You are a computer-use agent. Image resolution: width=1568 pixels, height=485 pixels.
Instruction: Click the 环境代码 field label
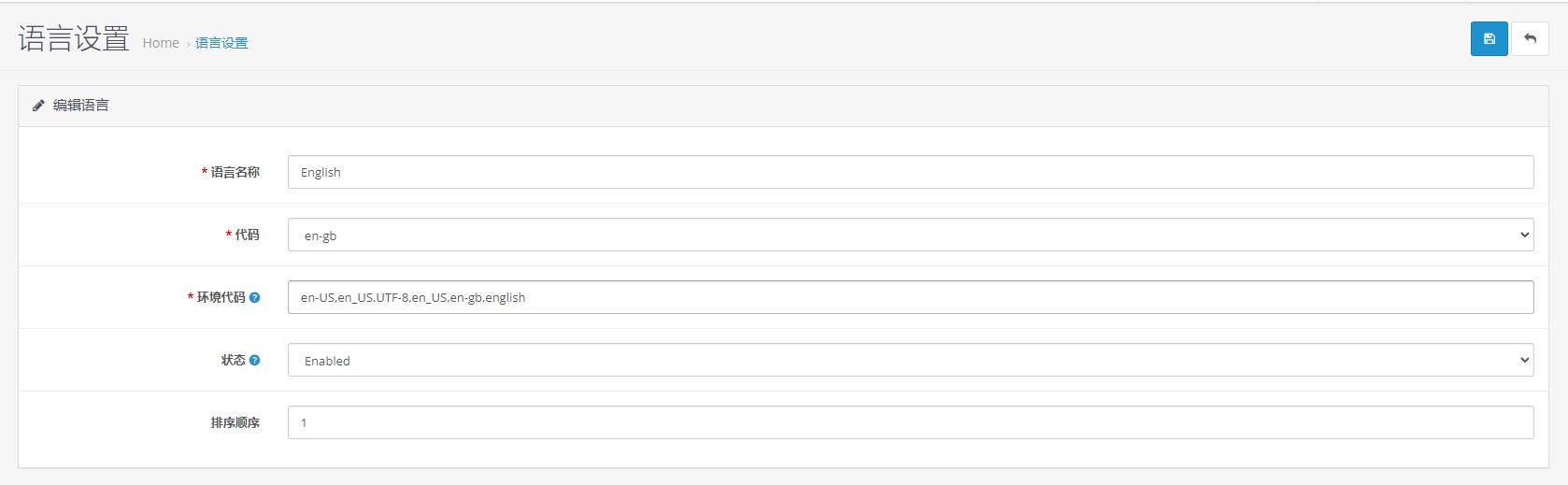221,297
